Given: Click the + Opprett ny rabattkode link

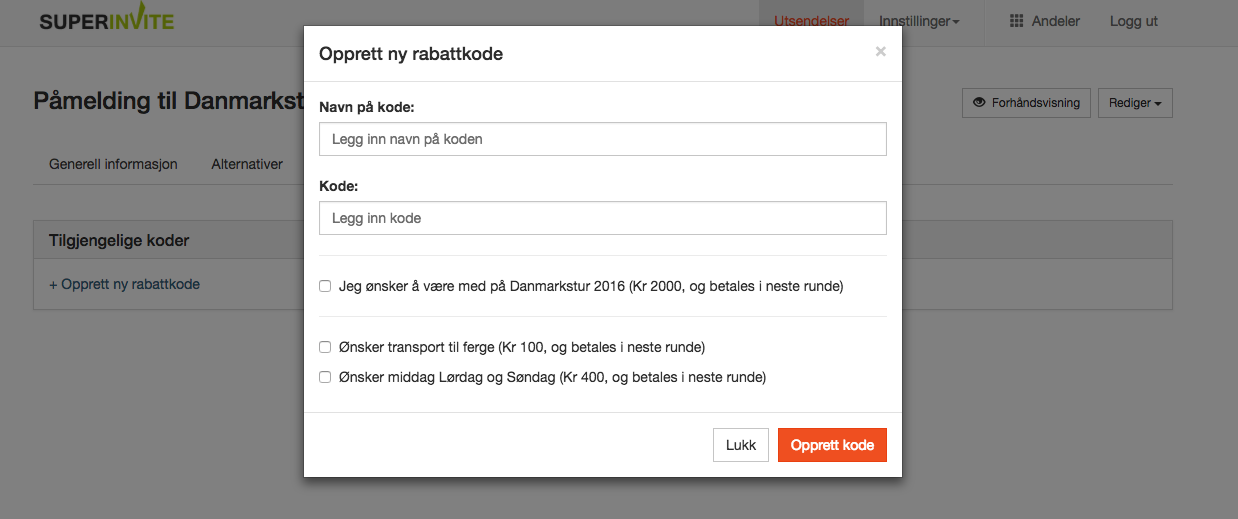Looking at the screenshot, I should [x=125, y=284].
